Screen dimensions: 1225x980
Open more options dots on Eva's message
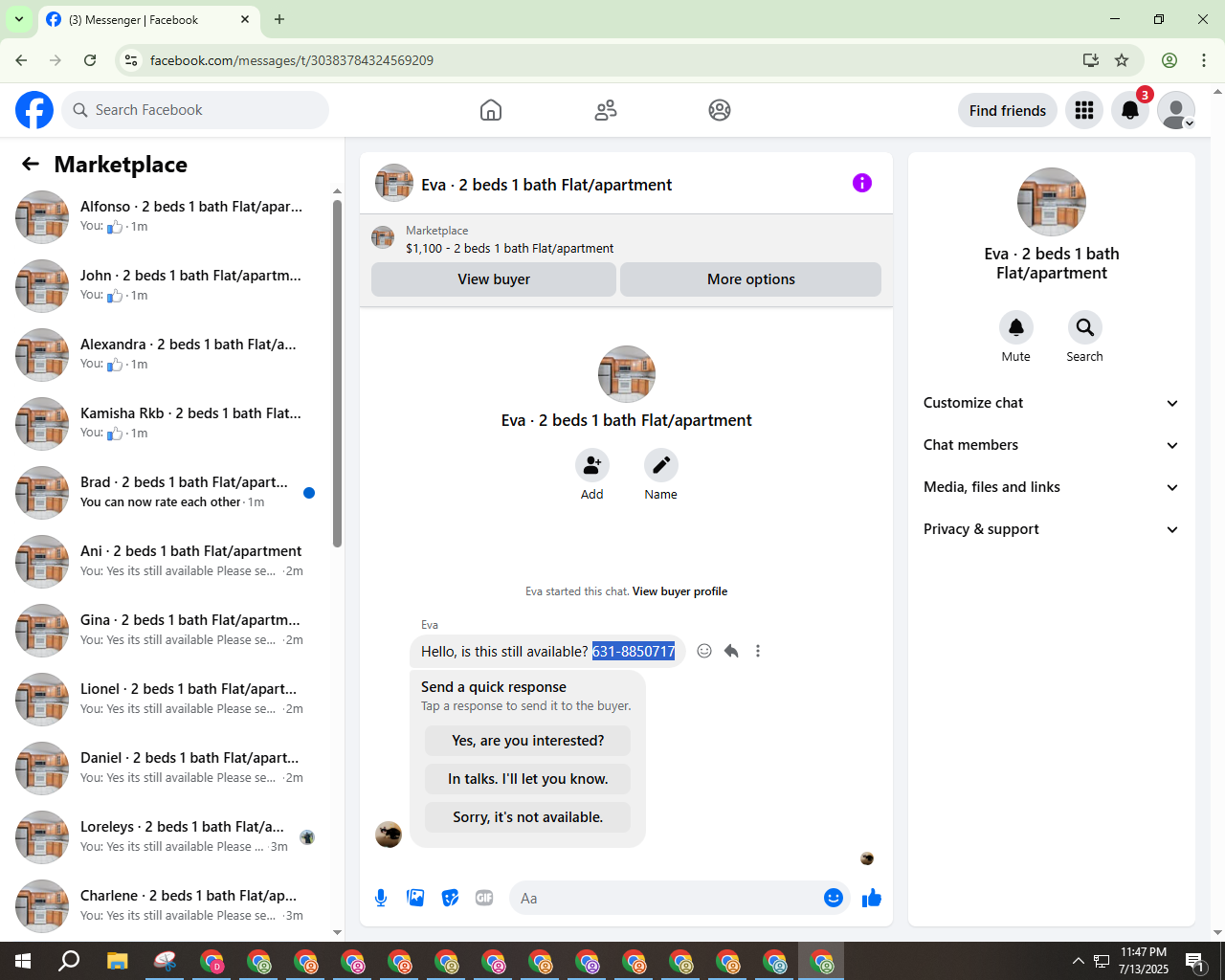coord(758,651)
